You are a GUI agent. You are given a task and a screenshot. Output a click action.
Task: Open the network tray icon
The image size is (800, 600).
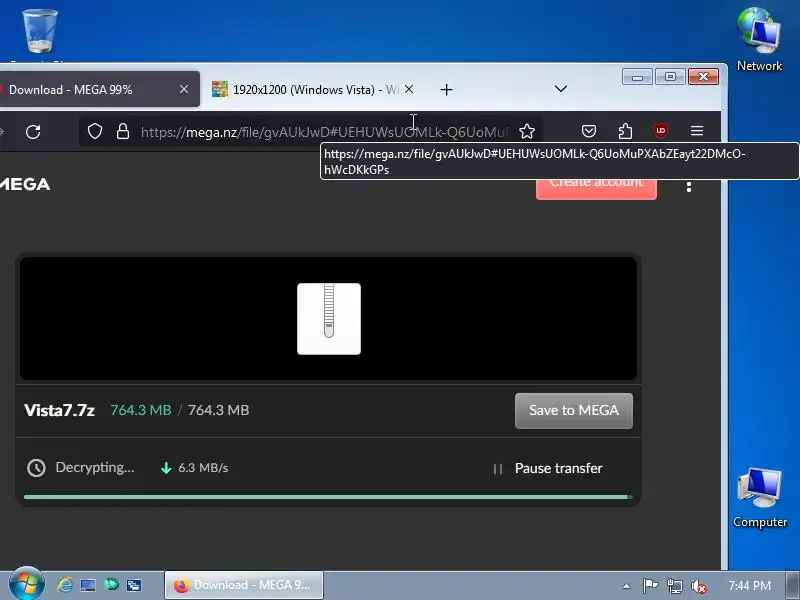pyautogui.click(x=674, y=586)
